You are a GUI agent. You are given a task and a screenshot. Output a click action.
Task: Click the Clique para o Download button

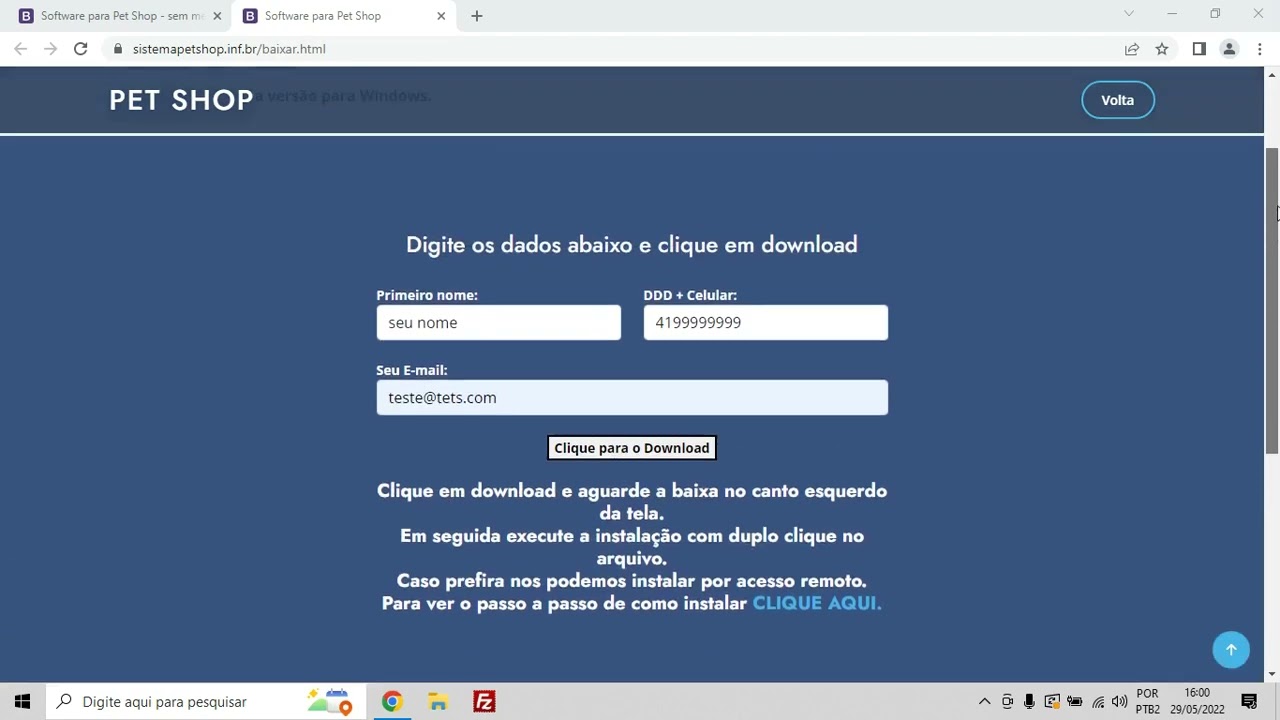[632, 448]
